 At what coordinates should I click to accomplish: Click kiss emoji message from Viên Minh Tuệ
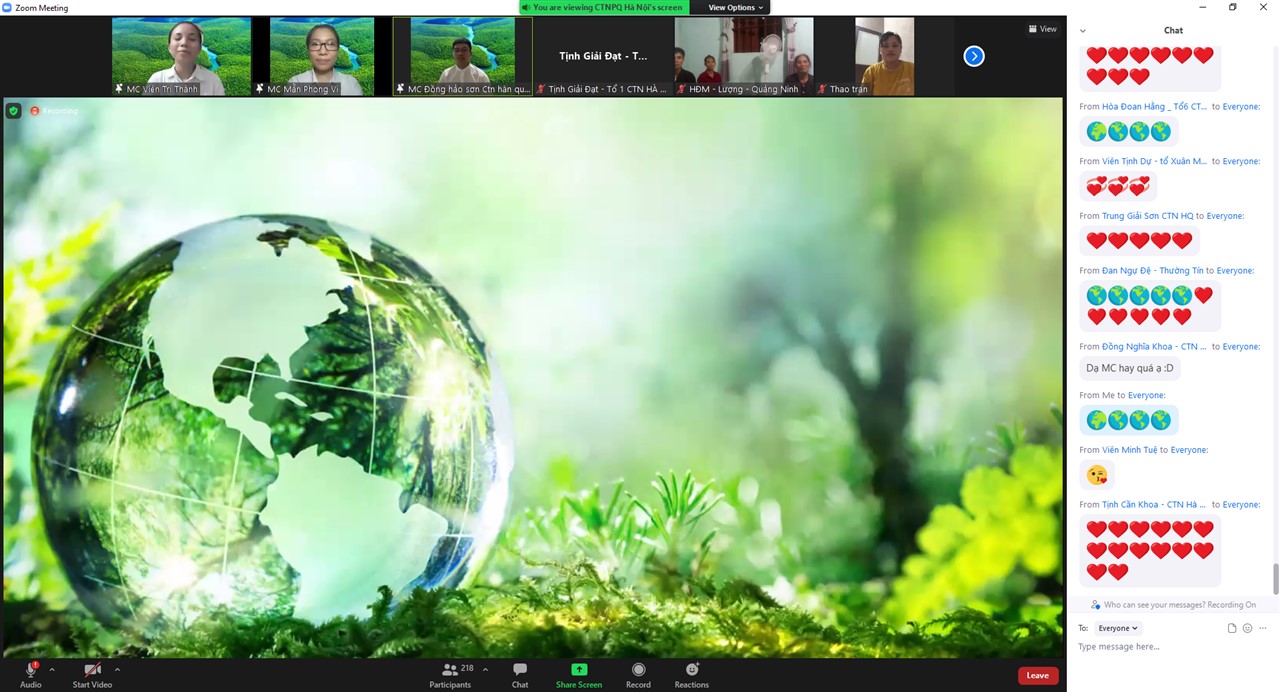pos(1097,476)
